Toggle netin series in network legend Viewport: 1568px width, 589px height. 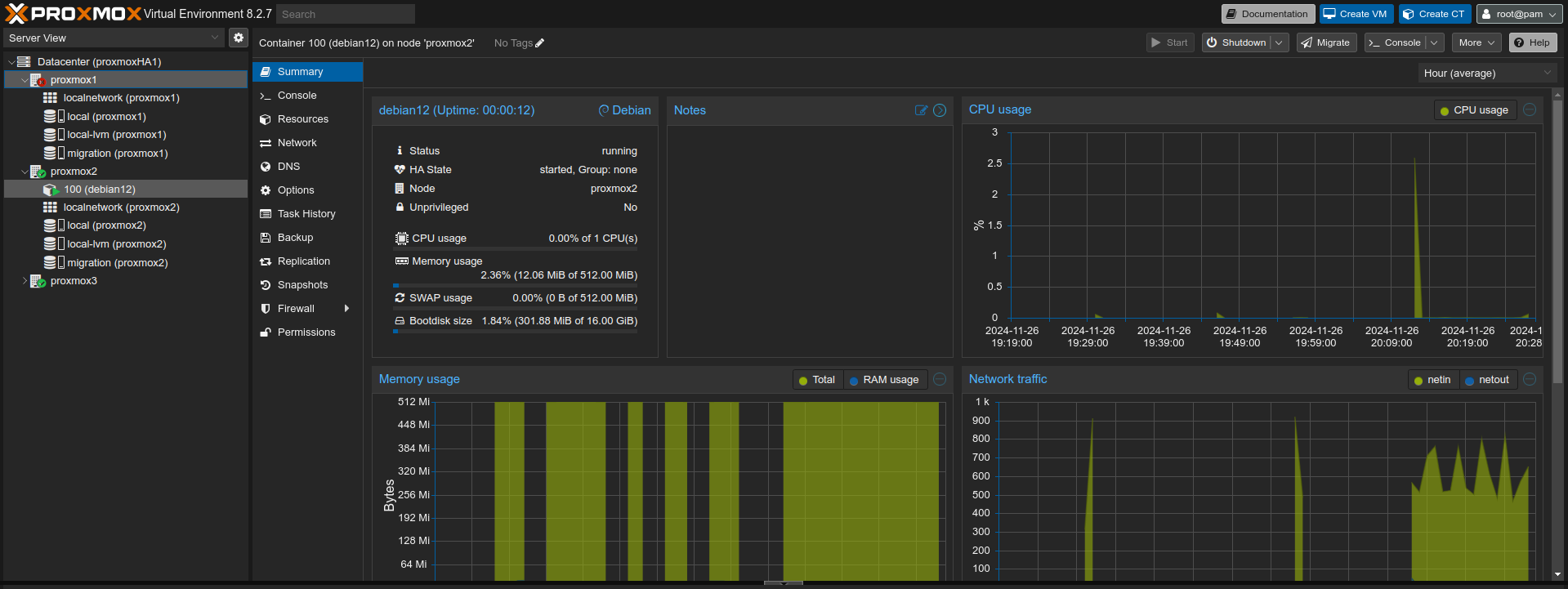tap(1432, 380)
